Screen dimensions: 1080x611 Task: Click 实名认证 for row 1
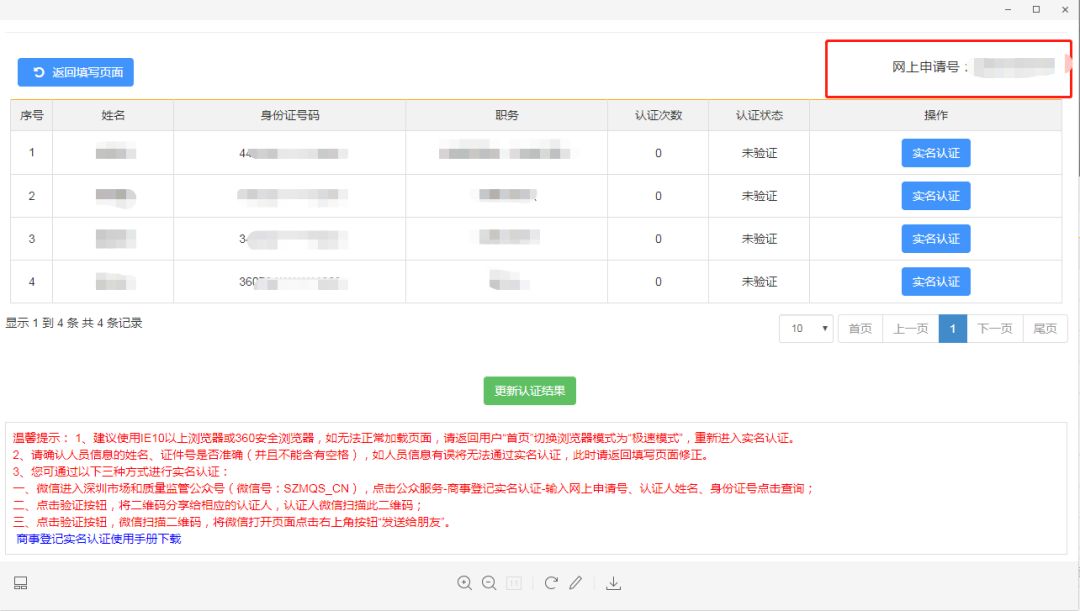coord(935,153)
